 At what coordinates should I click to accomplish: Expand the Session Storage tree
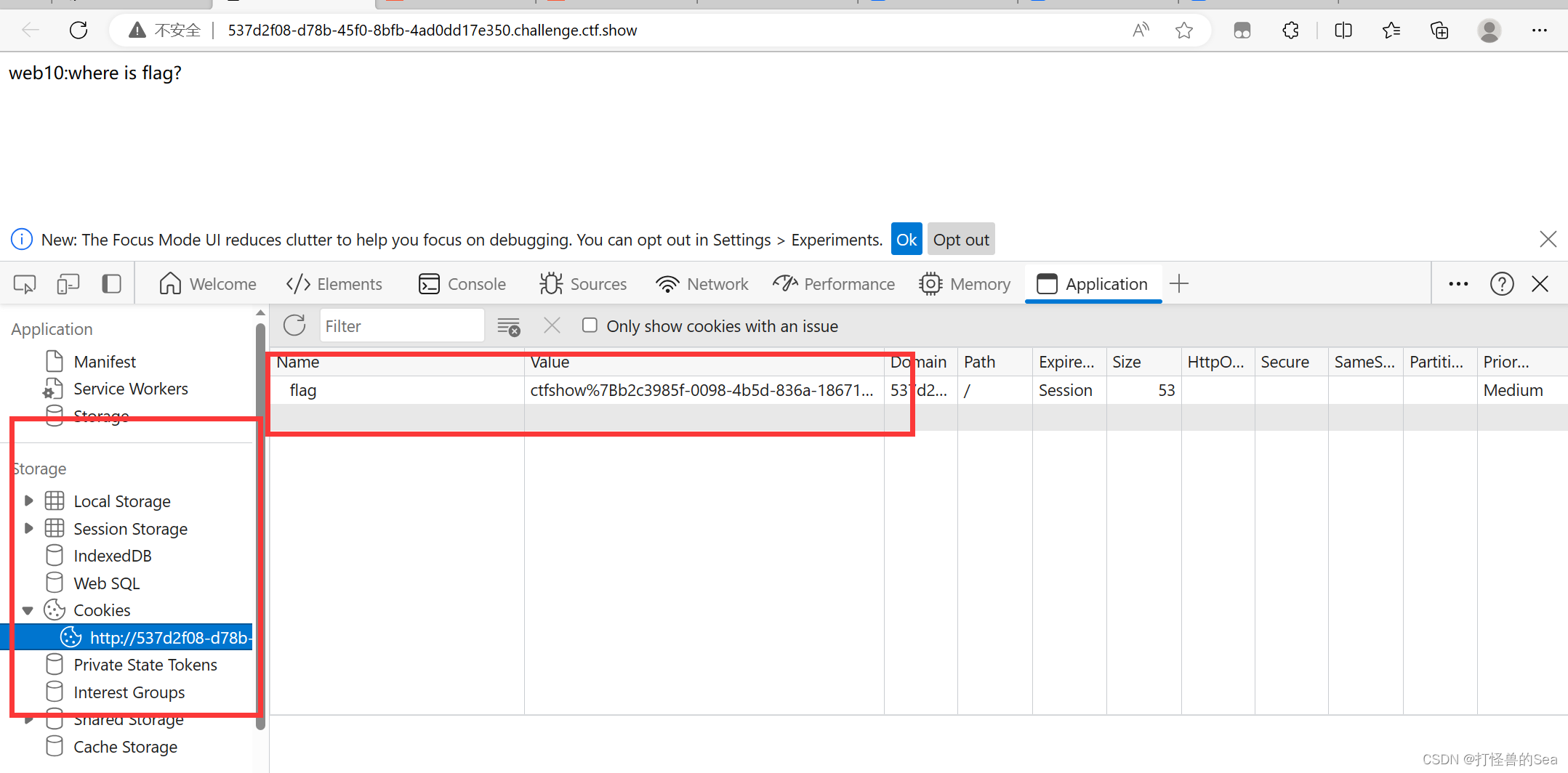point(28,528)
